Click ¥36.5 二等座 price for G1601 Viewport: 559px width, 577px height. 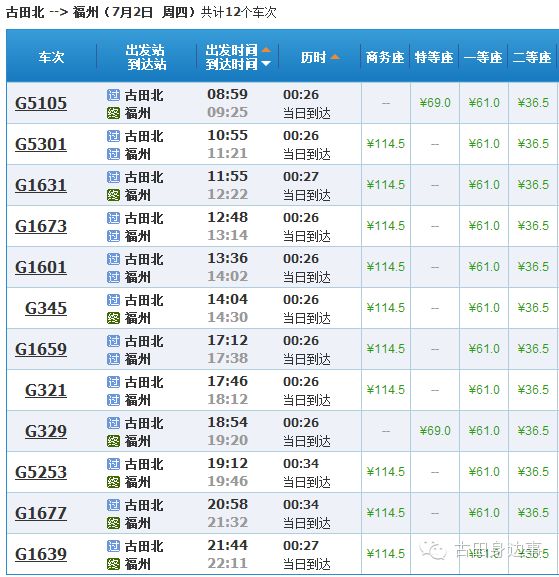(x=533, y=267)
